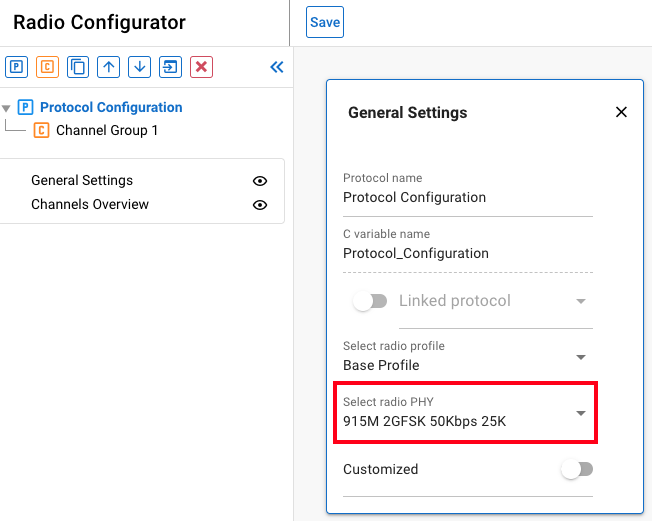Click the add Protocol (P) toolbar icon
The height and width of the screenshot is (521, 652).
click(x=16, y=67)
